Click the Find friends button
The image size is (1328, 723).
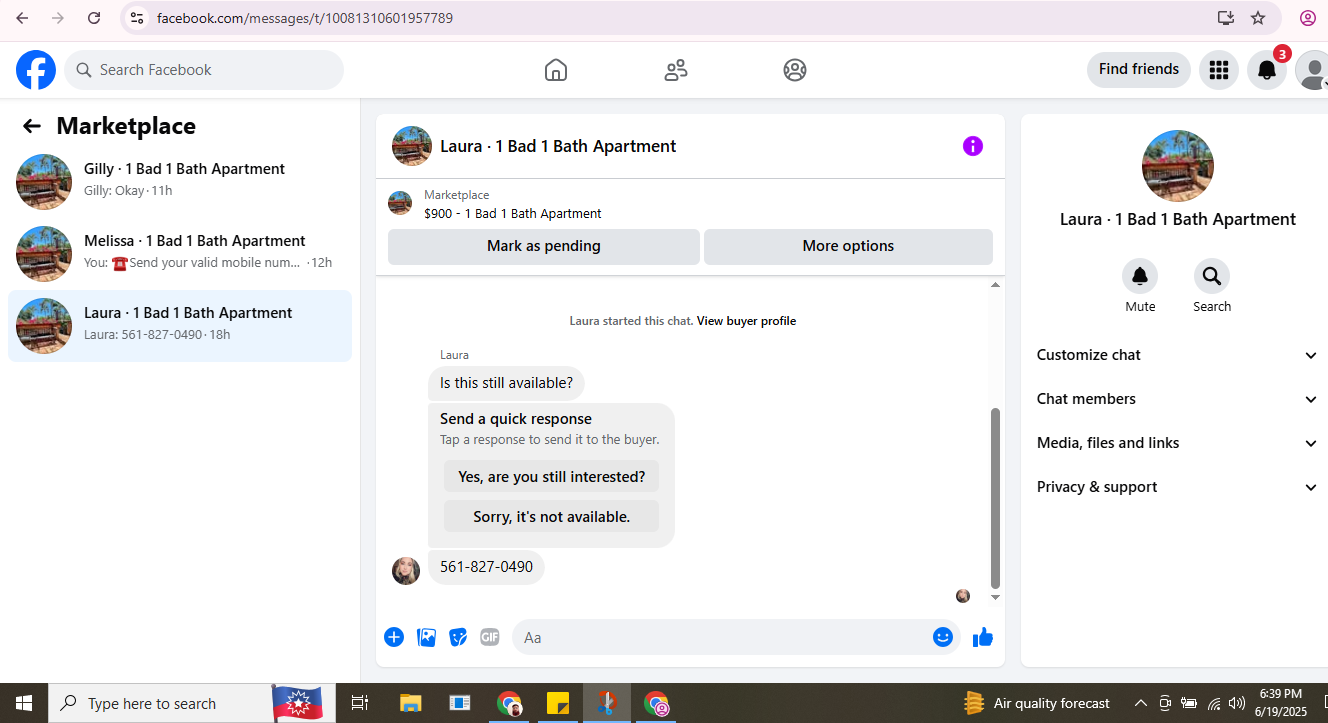[1139, 70]
